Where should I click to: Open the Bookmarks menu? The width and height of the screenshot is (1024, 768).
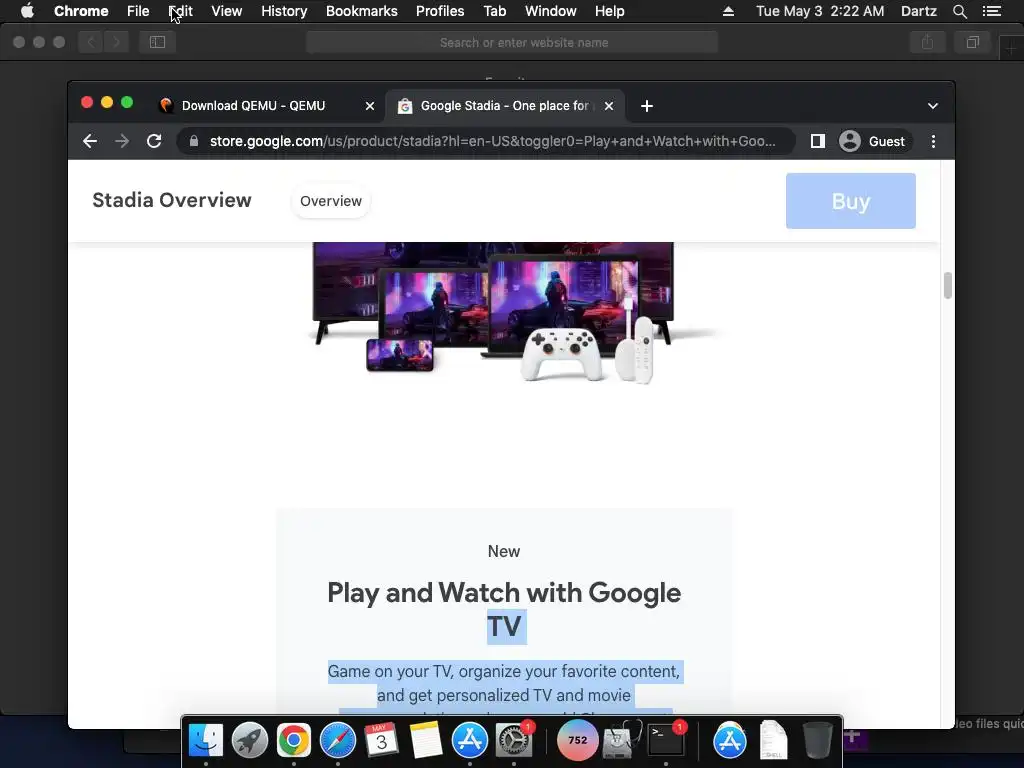pyautogui.click(x=362, y=11)
